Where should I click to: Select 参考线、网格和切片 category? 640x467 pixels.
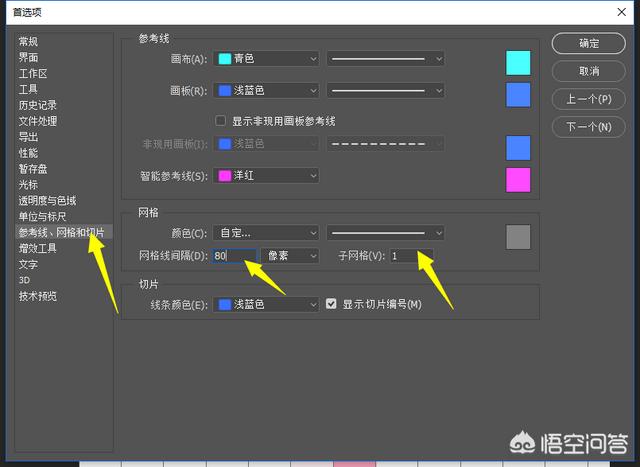[63, 232]
